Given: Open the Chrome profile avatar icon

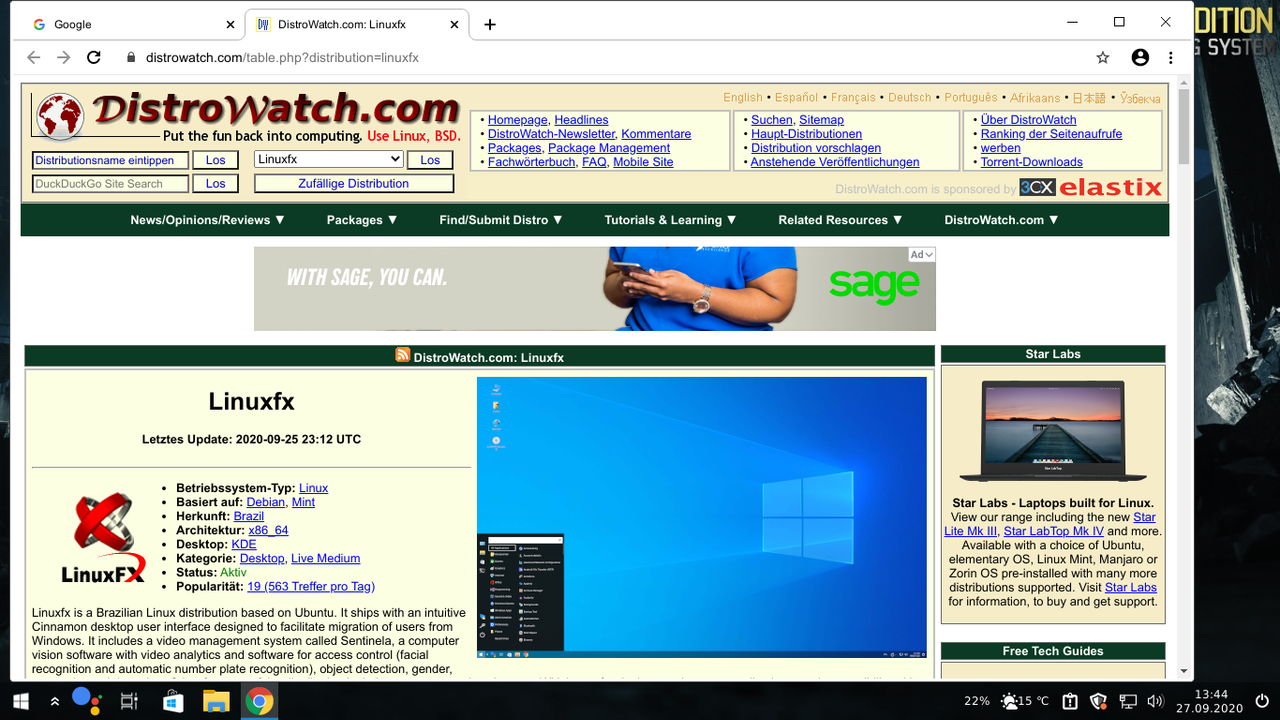Looking at the screenshot, I should pos(1140,57).
